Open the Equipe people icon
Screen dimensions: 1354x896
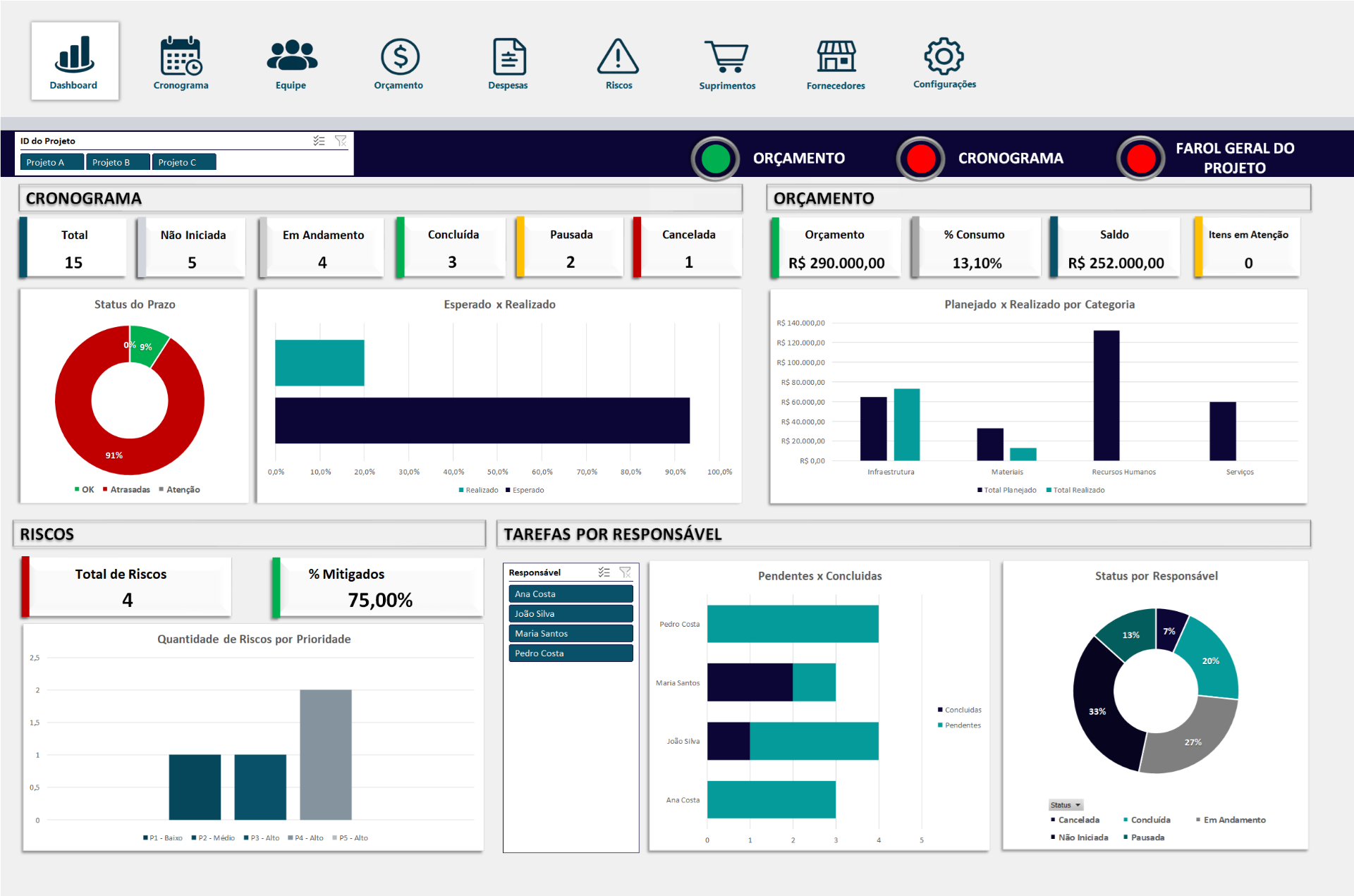click(292, 55)
